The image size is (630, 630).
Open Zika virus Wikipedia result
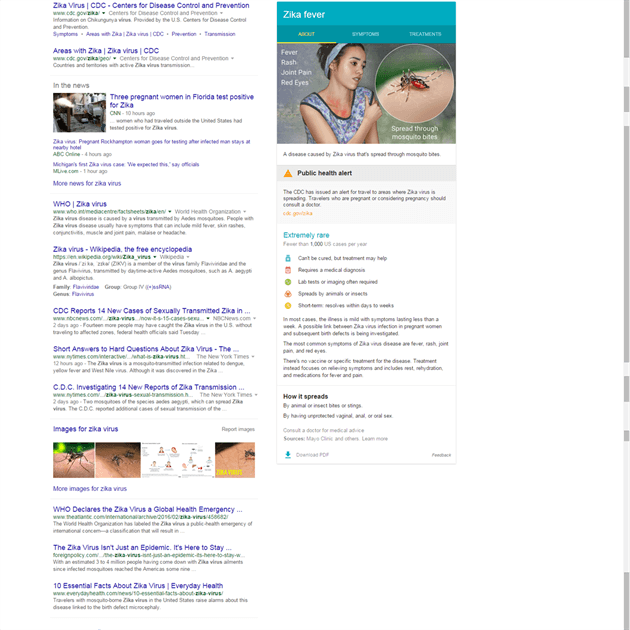click(x=123, y=249)
